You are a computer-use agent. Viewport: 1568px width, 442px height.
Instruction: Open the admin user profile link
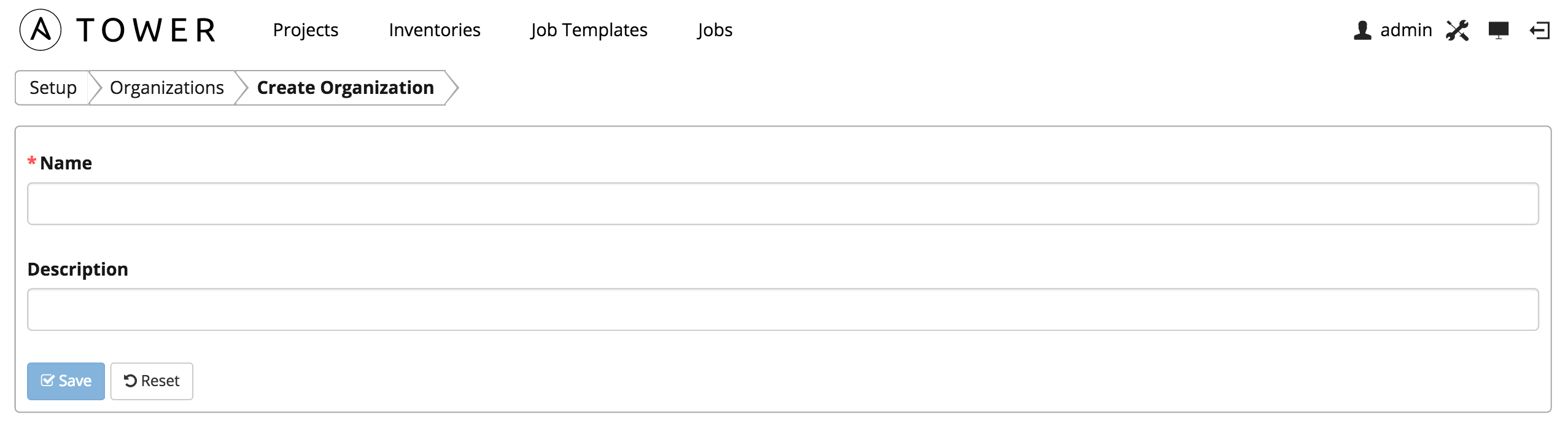click(x=1406, y=30)
